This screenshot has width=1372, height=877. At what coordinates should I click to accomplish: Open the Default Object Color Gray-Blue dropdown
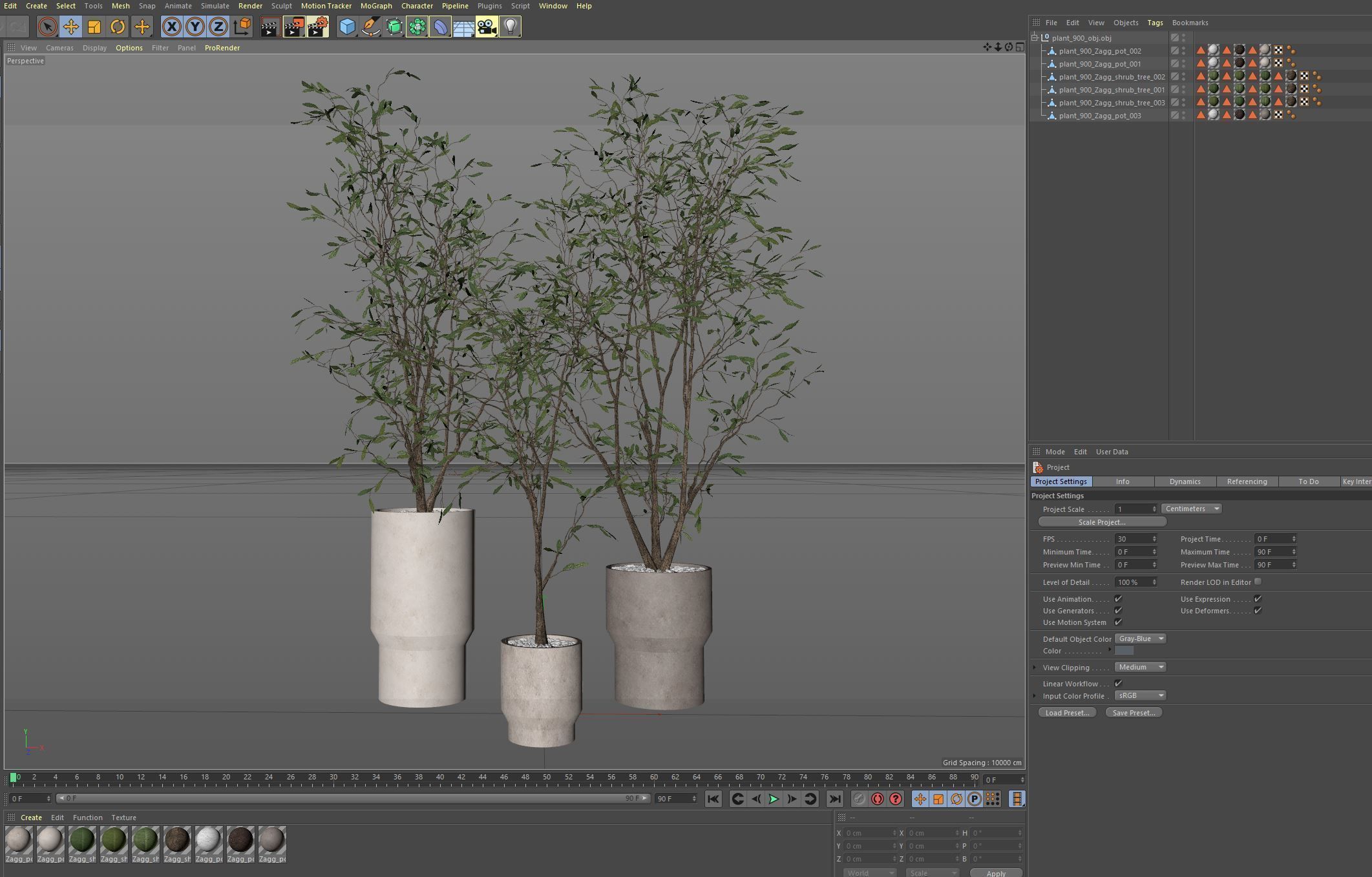coord(1140,639)
